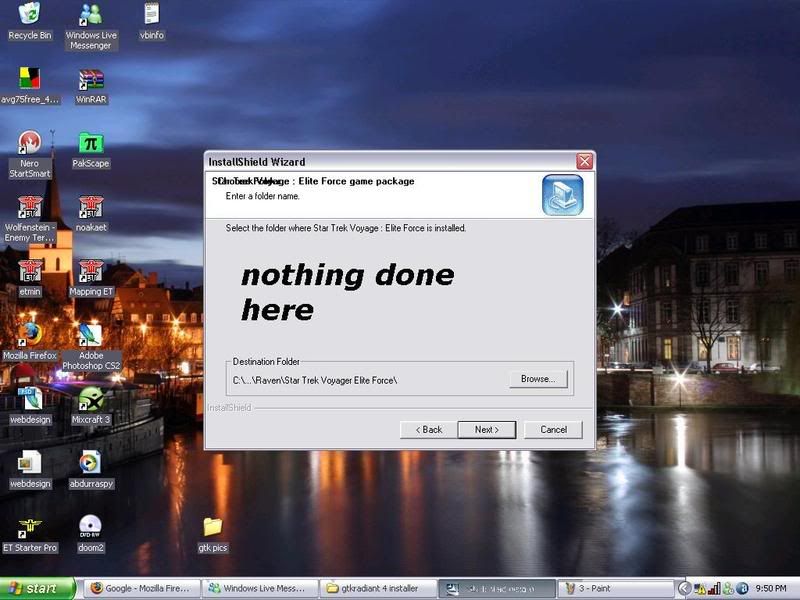Open Browse... to choose destination folder
800x600 pixels.
pos(539,379)
